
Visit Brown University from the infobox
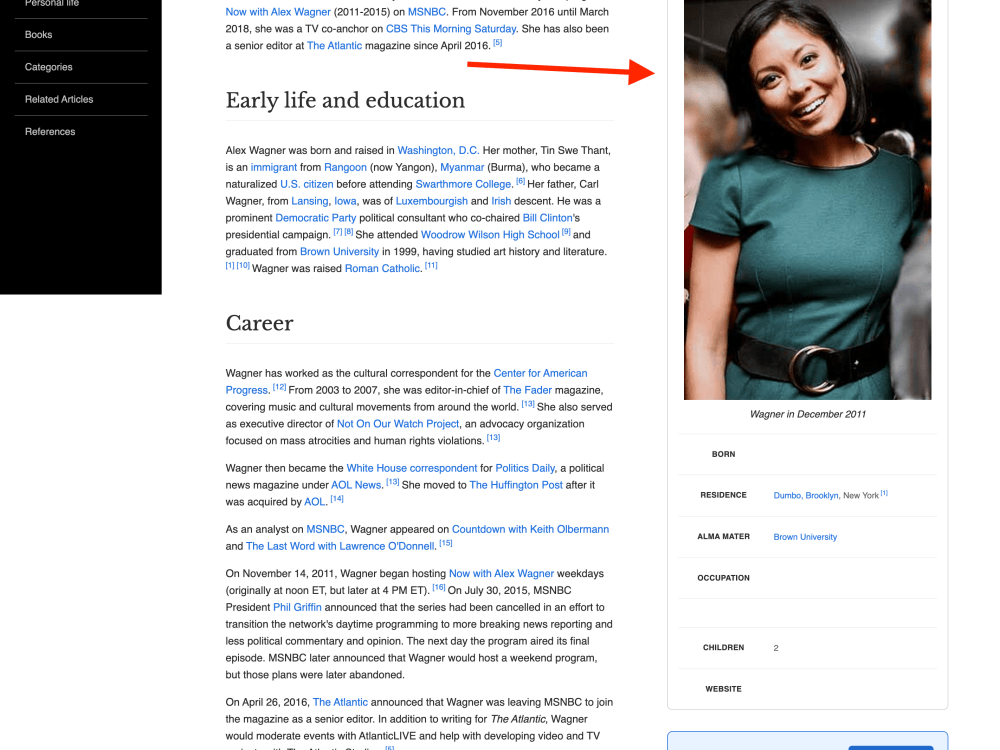(x=805, y=536)
